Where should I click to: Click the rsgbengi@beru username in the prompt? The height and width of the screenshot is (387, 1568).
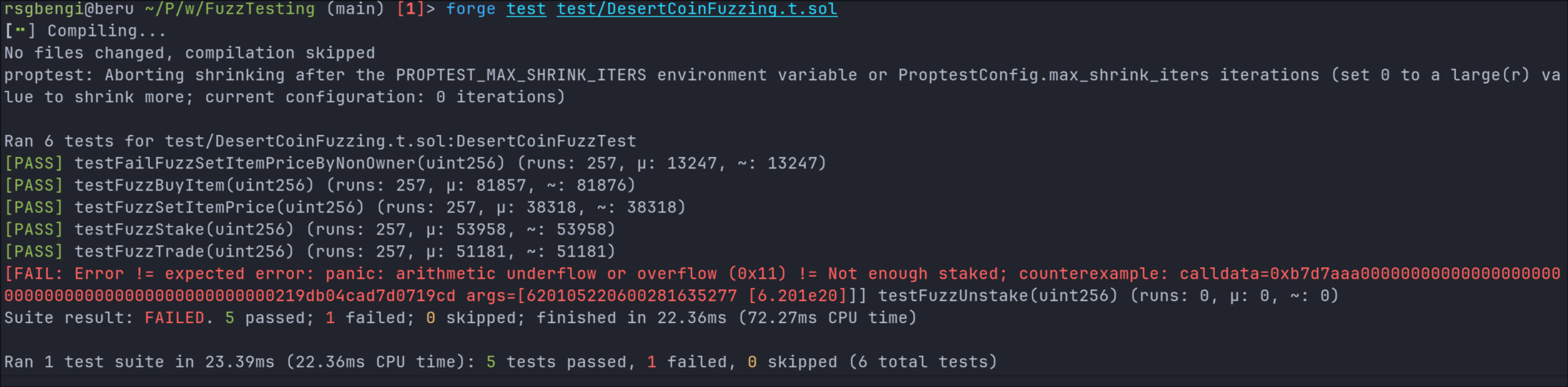69,9
